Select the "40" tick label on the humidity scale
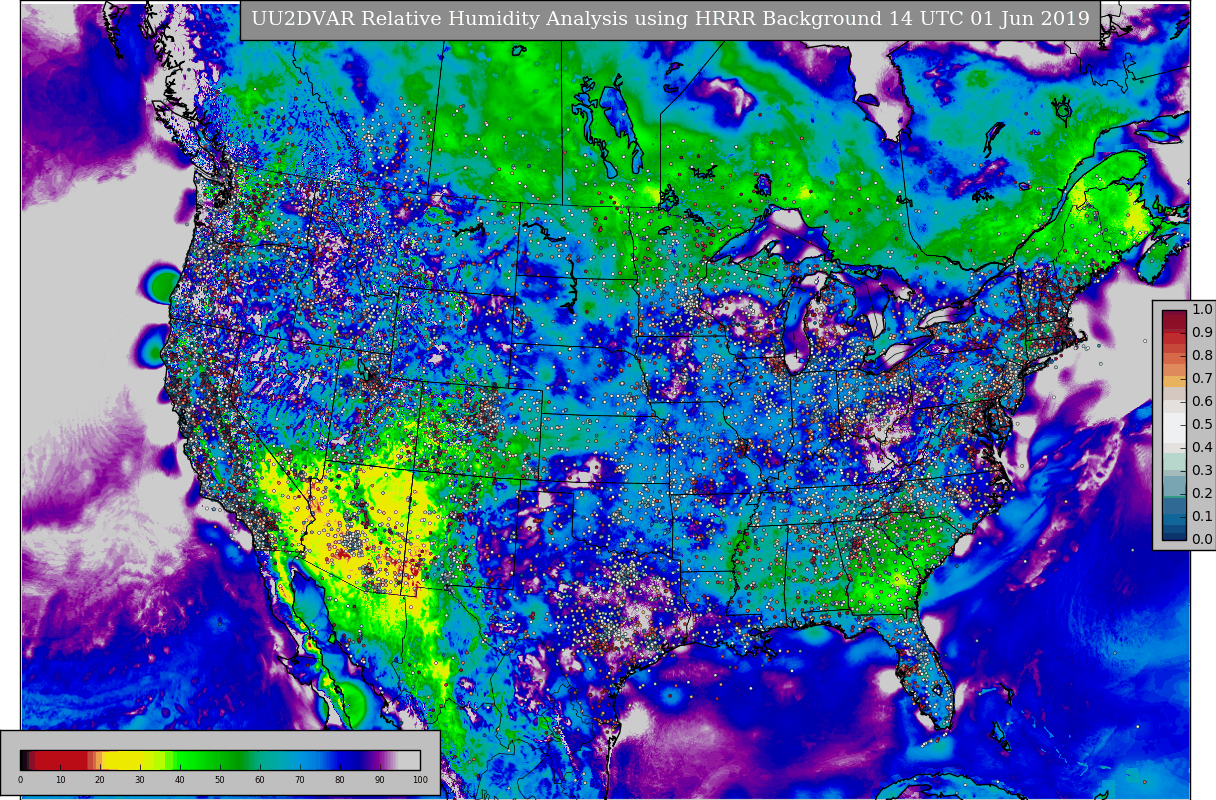1216x800 pixels. pyautogui.click(x=180, y=780)
